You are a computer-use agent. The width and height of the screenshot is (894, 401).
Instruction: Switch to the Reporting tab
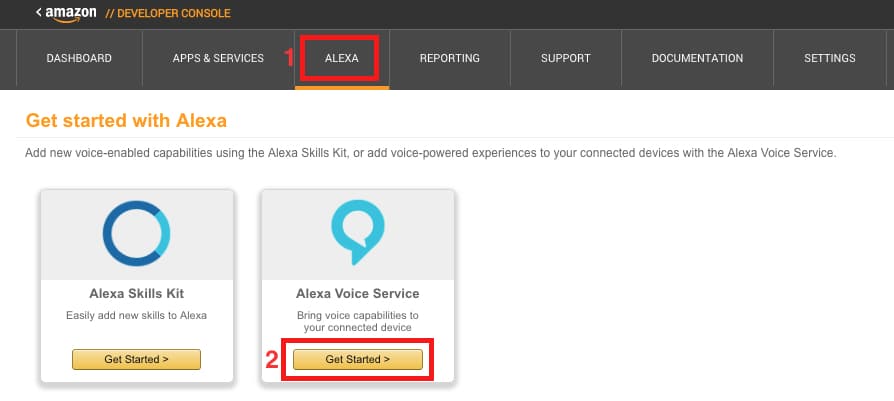(450, 58)
